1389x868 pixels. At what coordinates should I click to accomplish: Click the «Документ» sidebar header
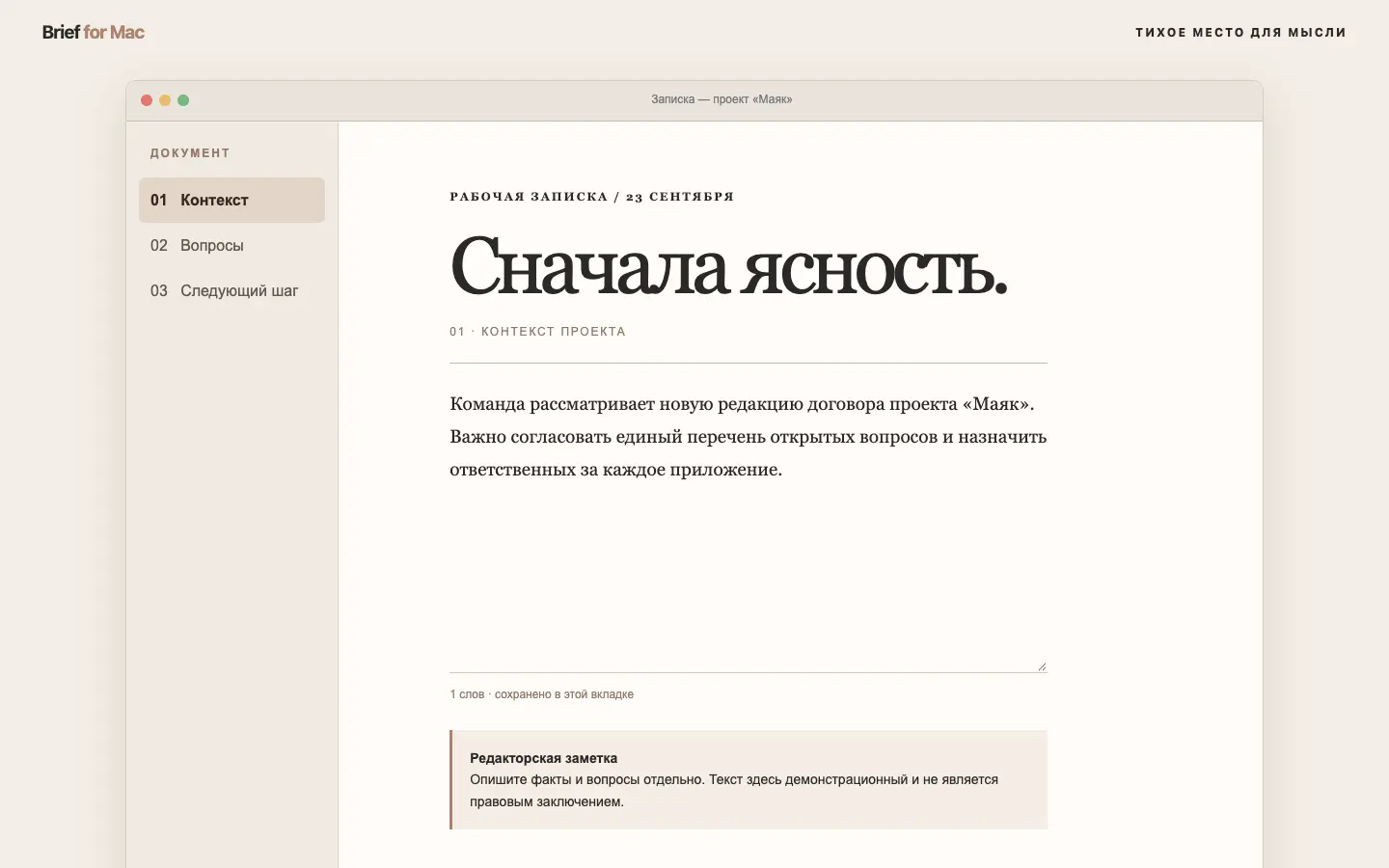[190, 152]
